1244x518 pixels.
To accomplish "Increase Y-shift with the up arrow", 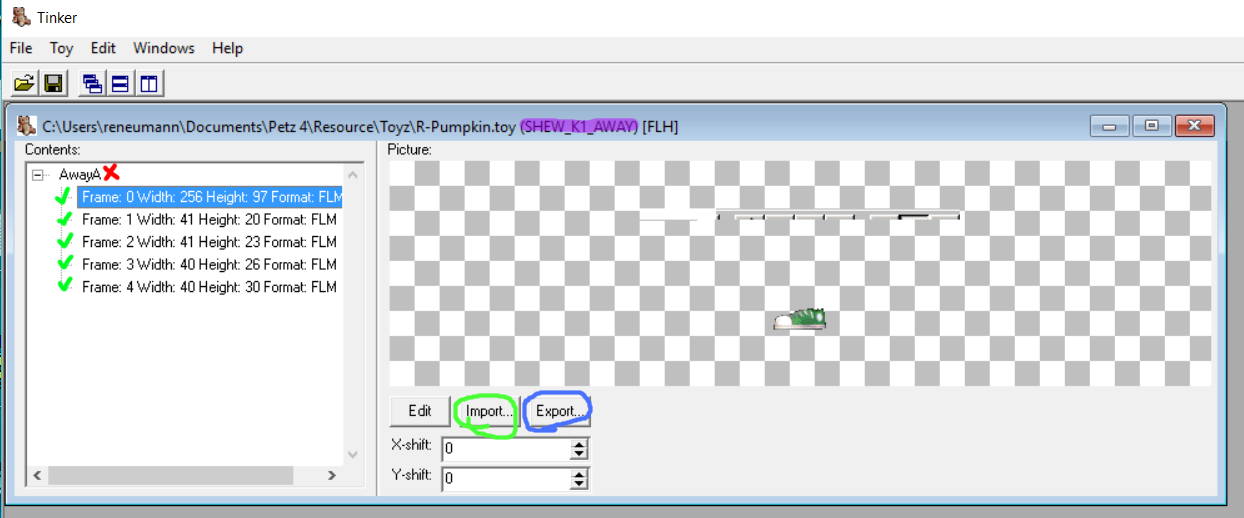I will click(579, 473).
